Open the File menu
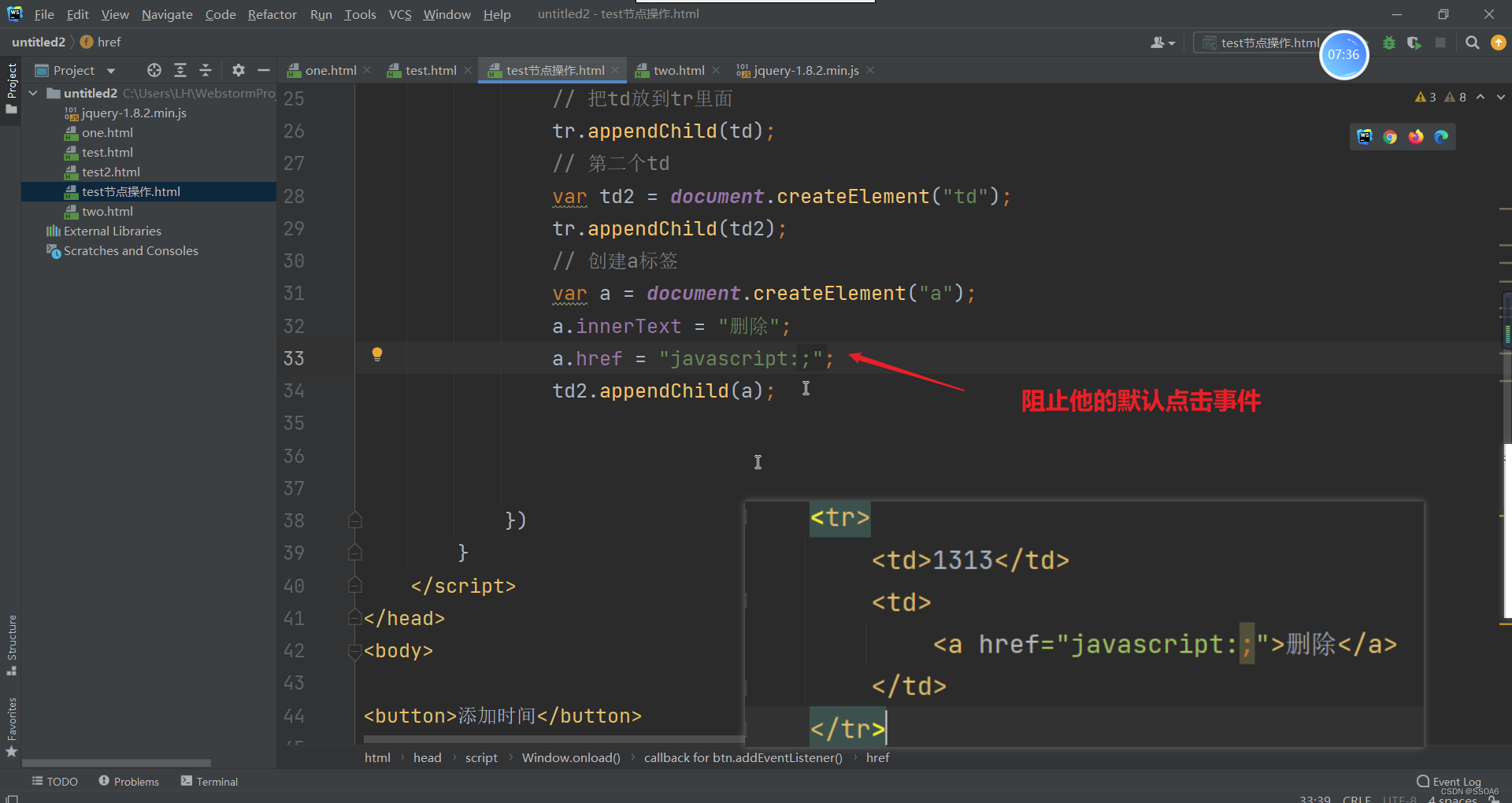The height and width of the screenshot is (803, 1512). point(44,14)
